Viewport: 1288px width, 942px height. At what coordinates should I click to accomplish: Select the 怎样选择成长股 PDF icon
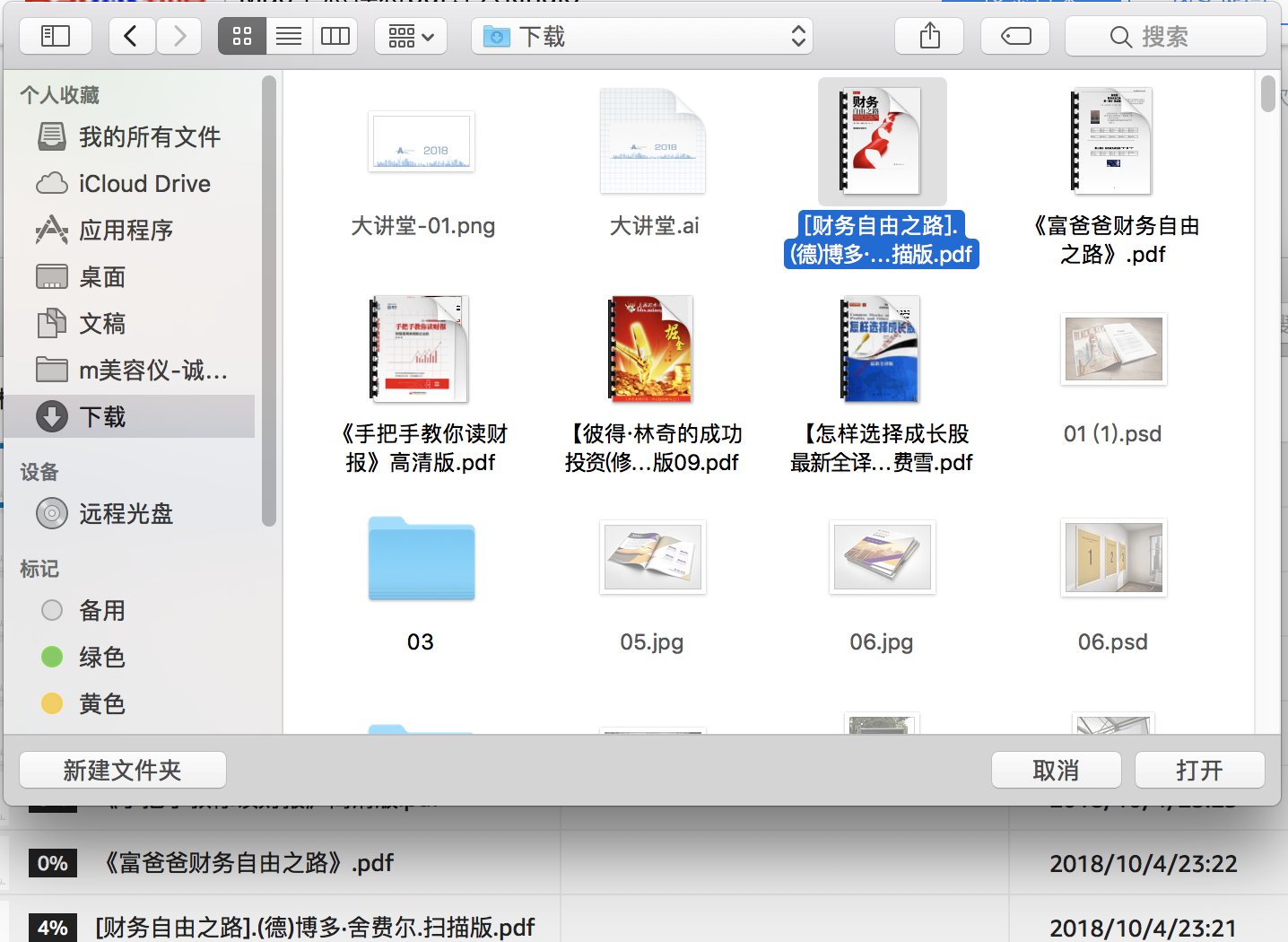click(x=881, y=348)
